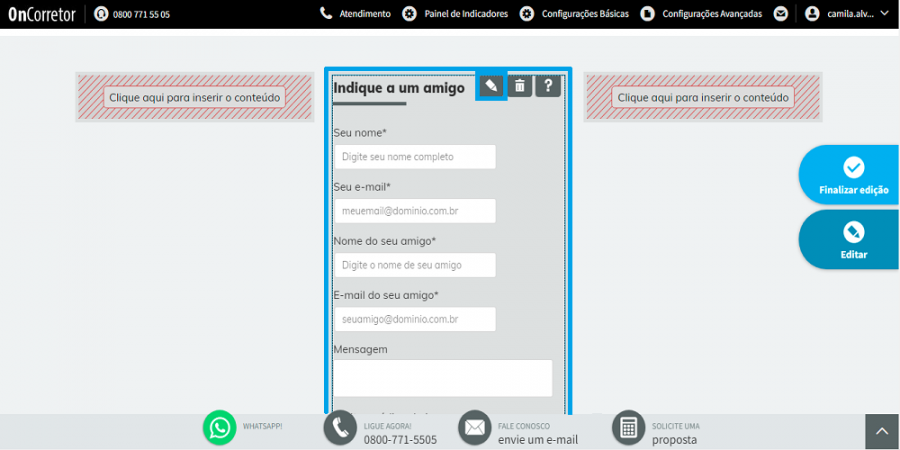Click left 'Clique aqui para inserir o conteúdo'

(x=195, y=98)
